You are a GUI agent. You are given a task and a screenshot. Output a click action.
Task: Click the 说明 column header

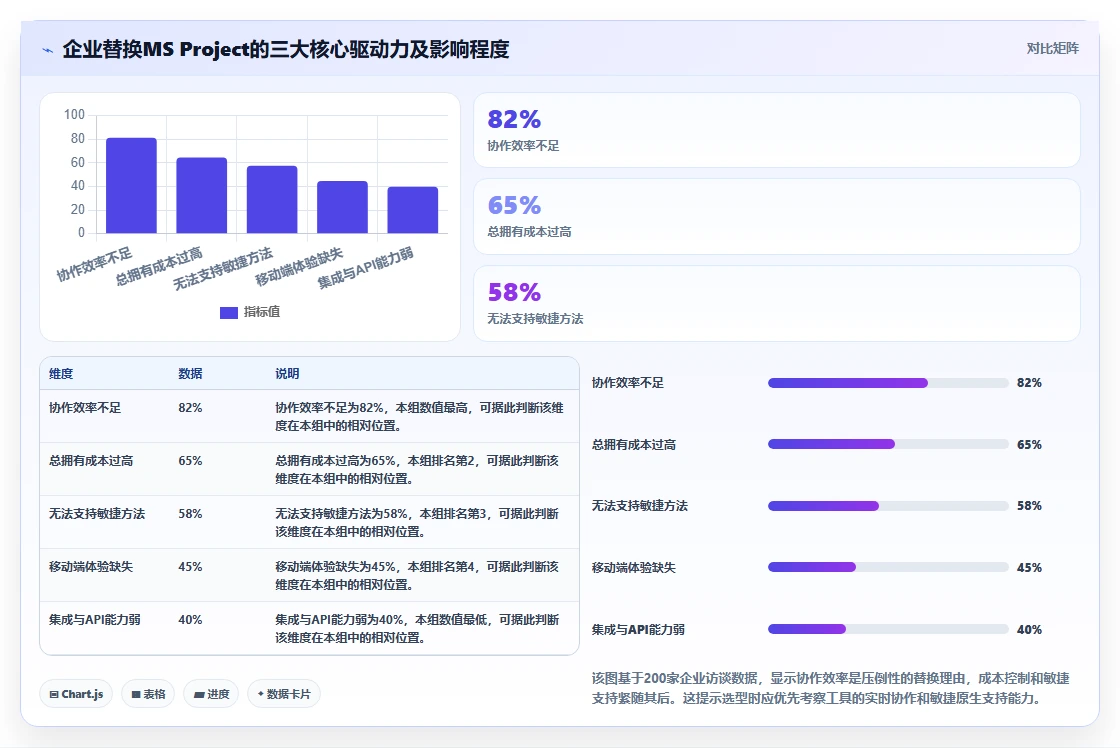[x=287, y=374]
